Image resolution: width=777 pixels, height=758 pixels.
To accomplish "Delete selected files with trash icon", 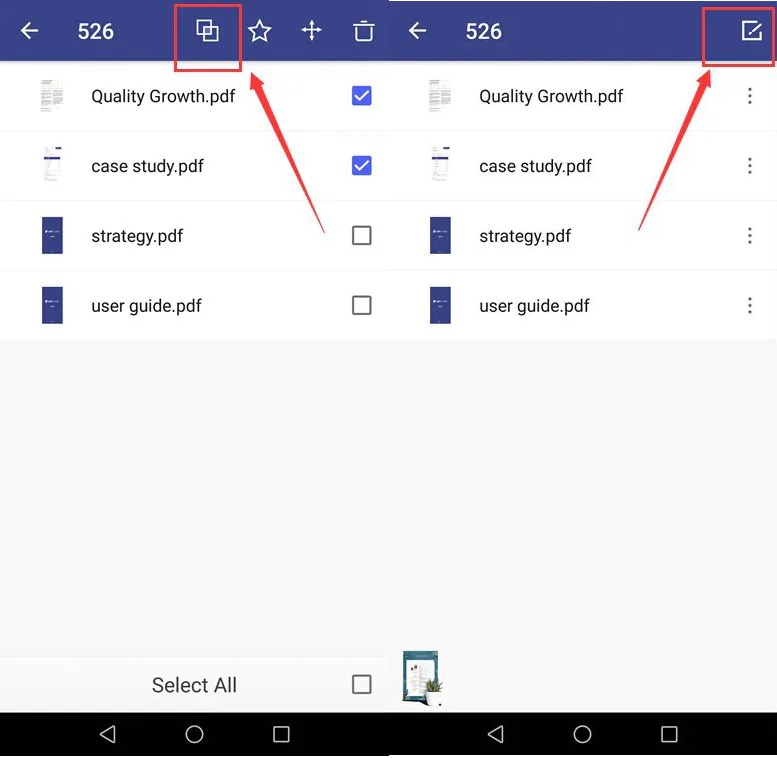I will click(x=363, y=31).
